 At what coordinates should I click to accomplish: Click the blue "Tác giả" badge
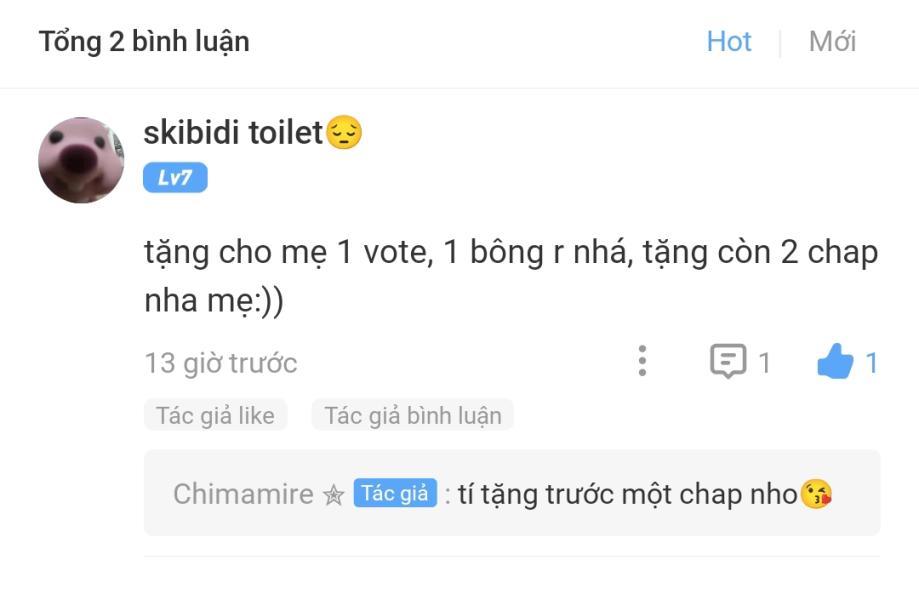395,493
